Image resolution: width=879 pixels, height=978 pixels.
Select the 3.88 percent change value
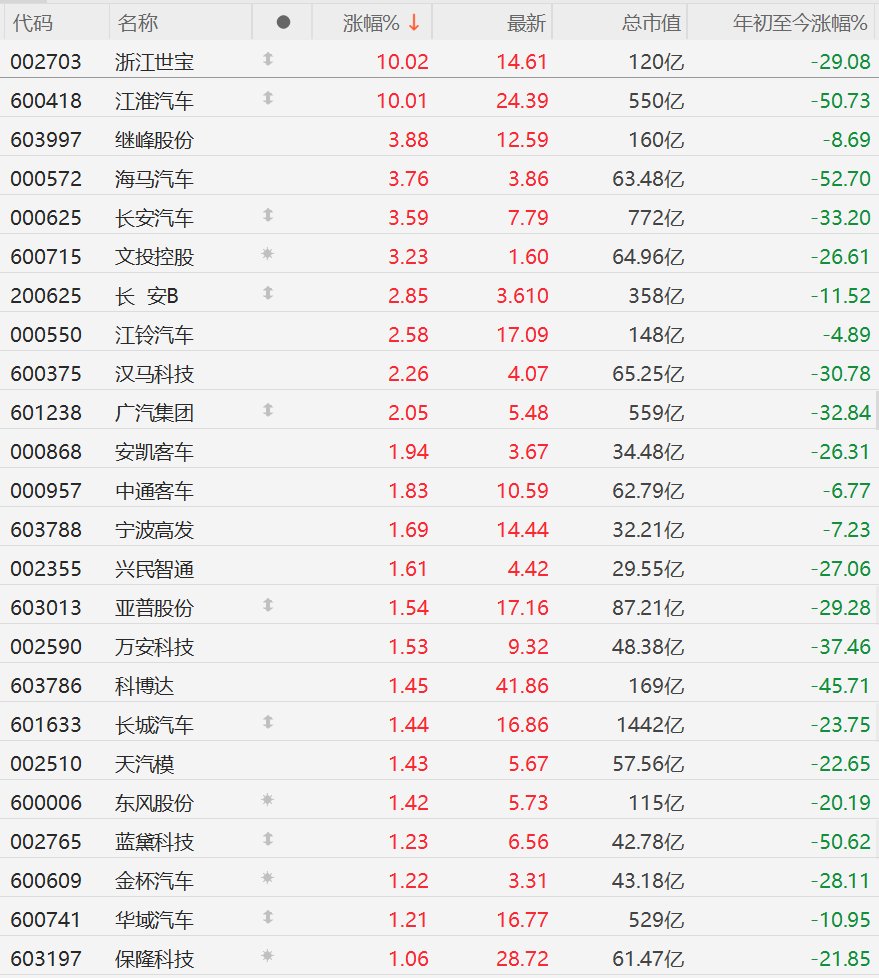(x=409, y=140)
